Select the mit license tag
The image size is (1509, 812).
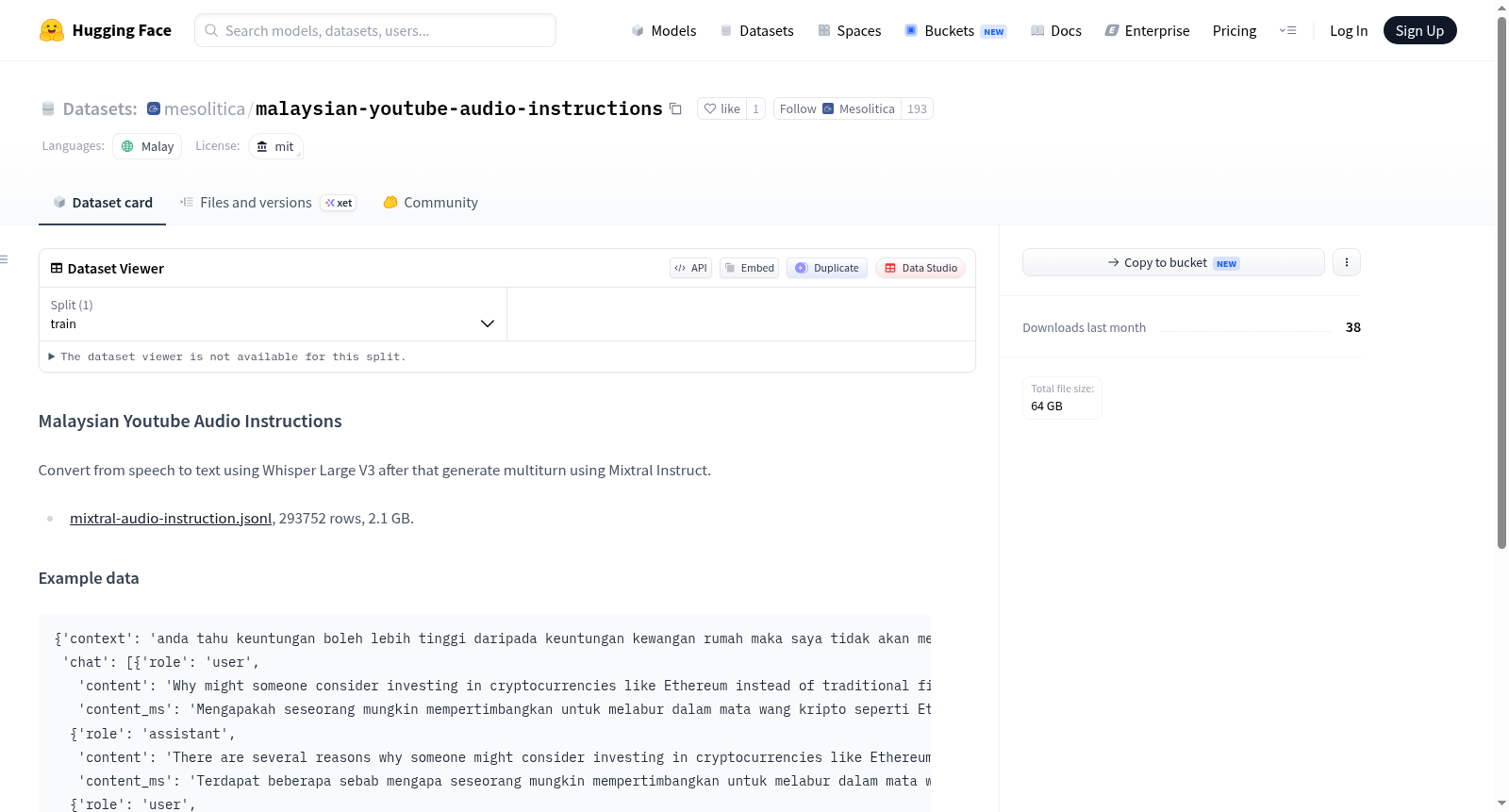click(276, 146)
